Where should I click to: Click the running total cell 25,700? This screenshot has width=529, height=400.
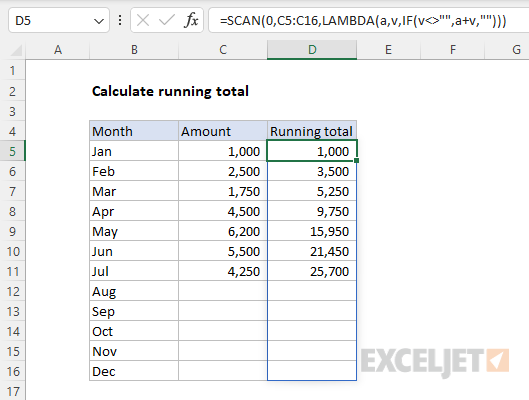[x=312, y=271]
